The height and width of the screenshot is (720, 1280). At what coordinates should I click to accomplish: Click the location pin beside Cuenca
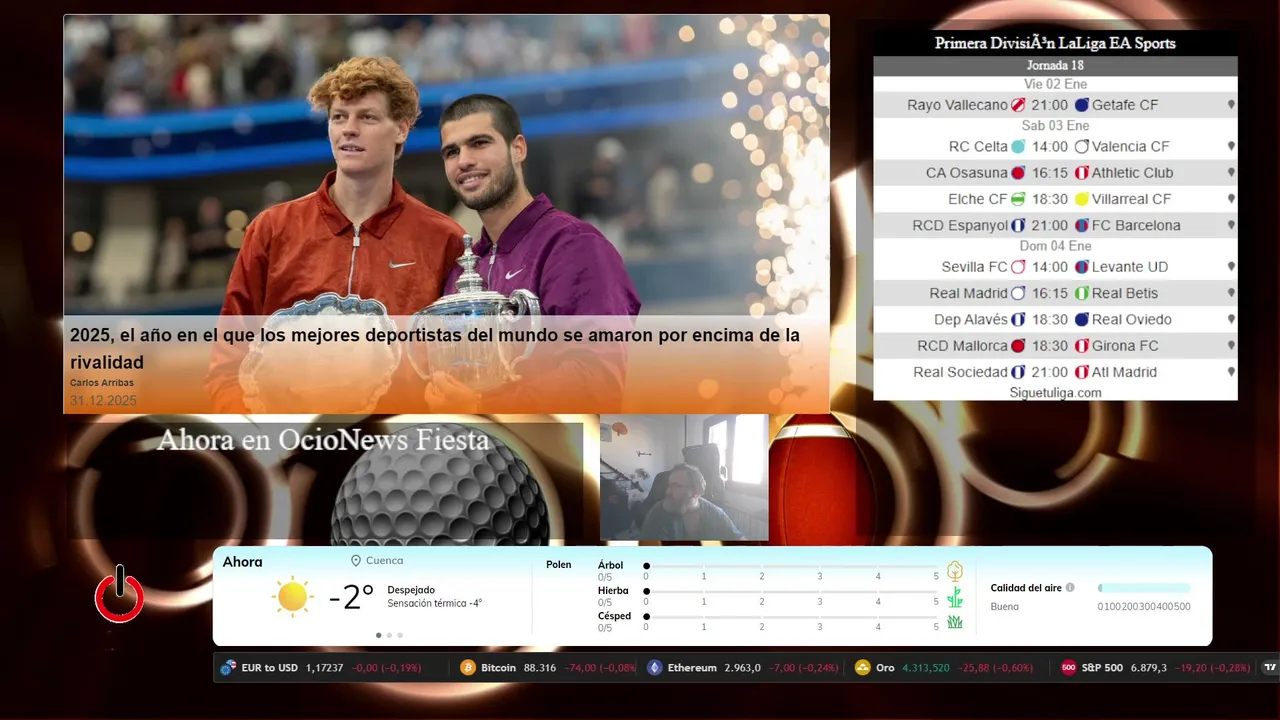(355, 561)
